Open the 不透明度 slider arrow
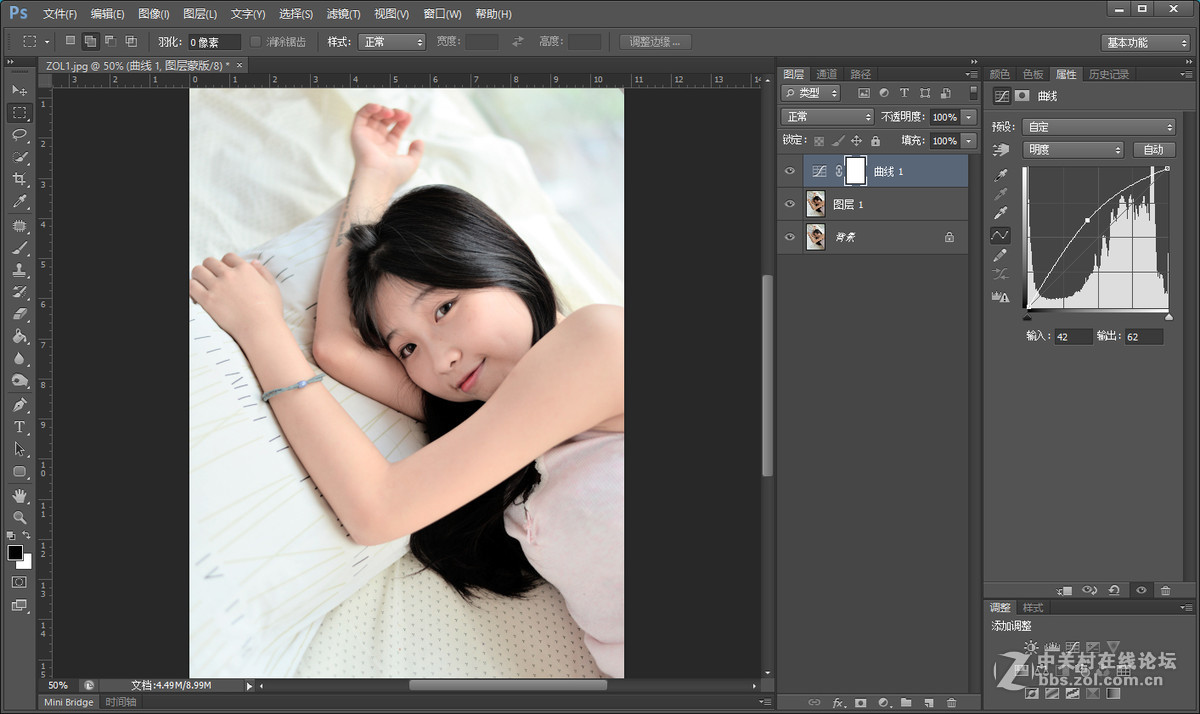This screenshot has height=714, width=1200. pyautogui.click(x=969, y=117)
